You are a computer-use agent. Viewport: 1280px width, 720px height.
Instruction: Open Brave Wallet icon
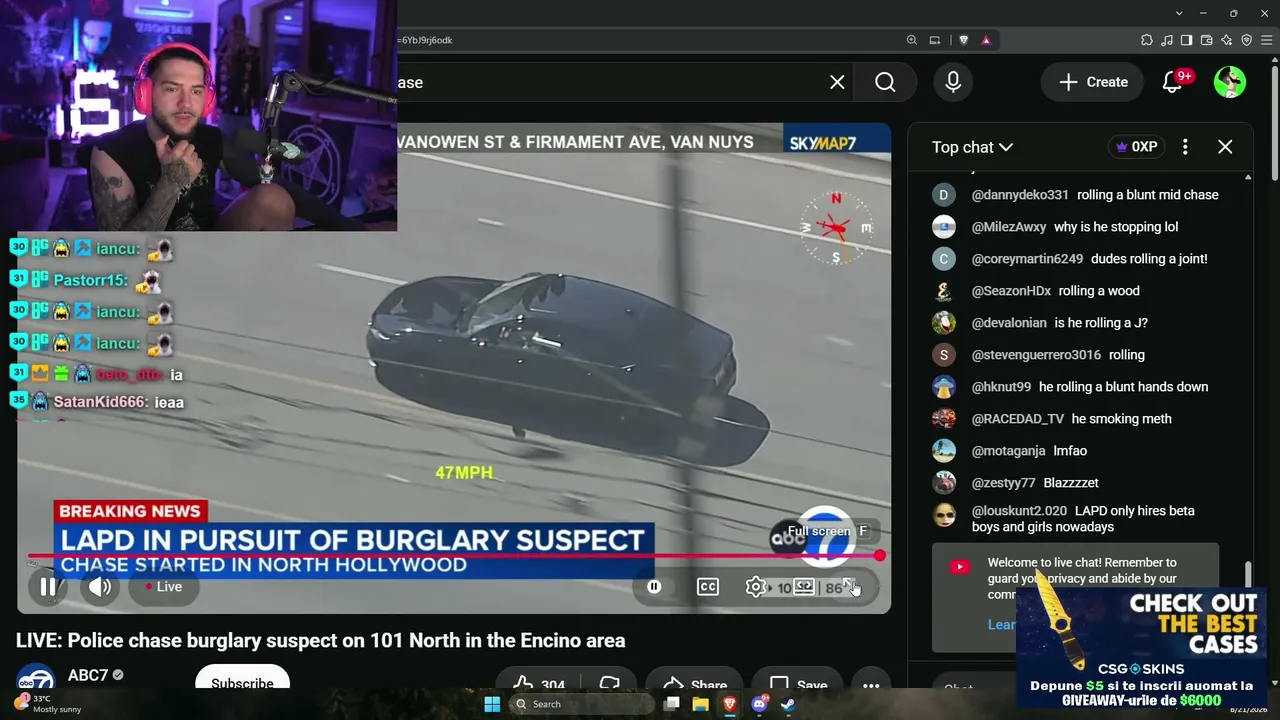[1207, 40]
